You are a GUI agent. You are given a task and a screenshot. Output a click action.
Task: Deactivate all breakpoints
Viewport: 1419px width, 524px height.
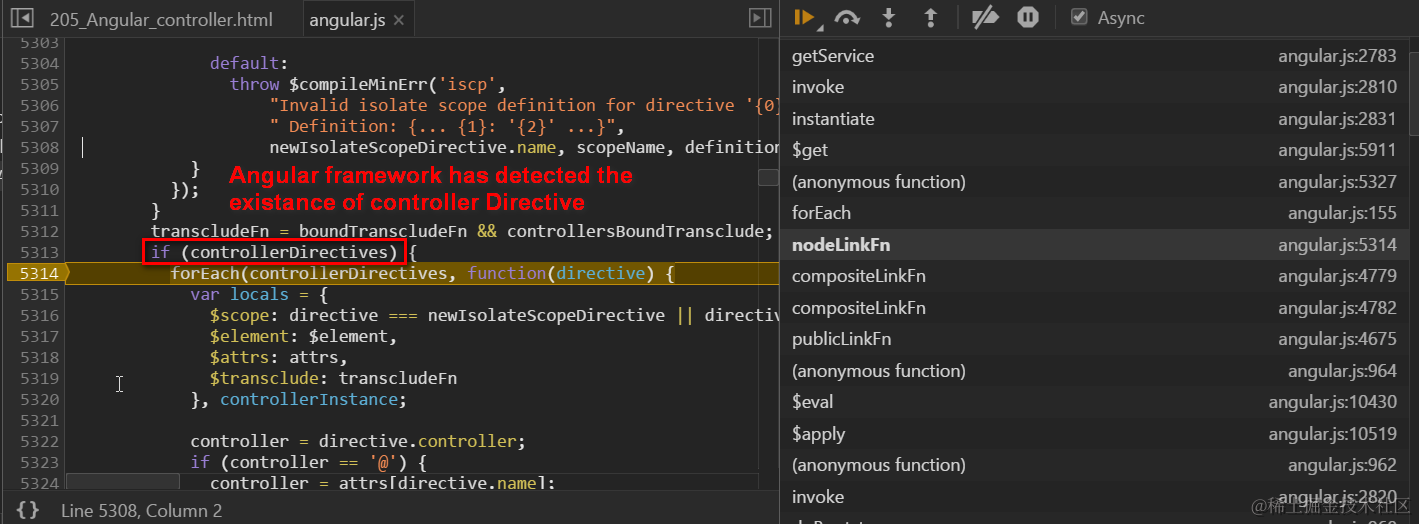point(985,18)
